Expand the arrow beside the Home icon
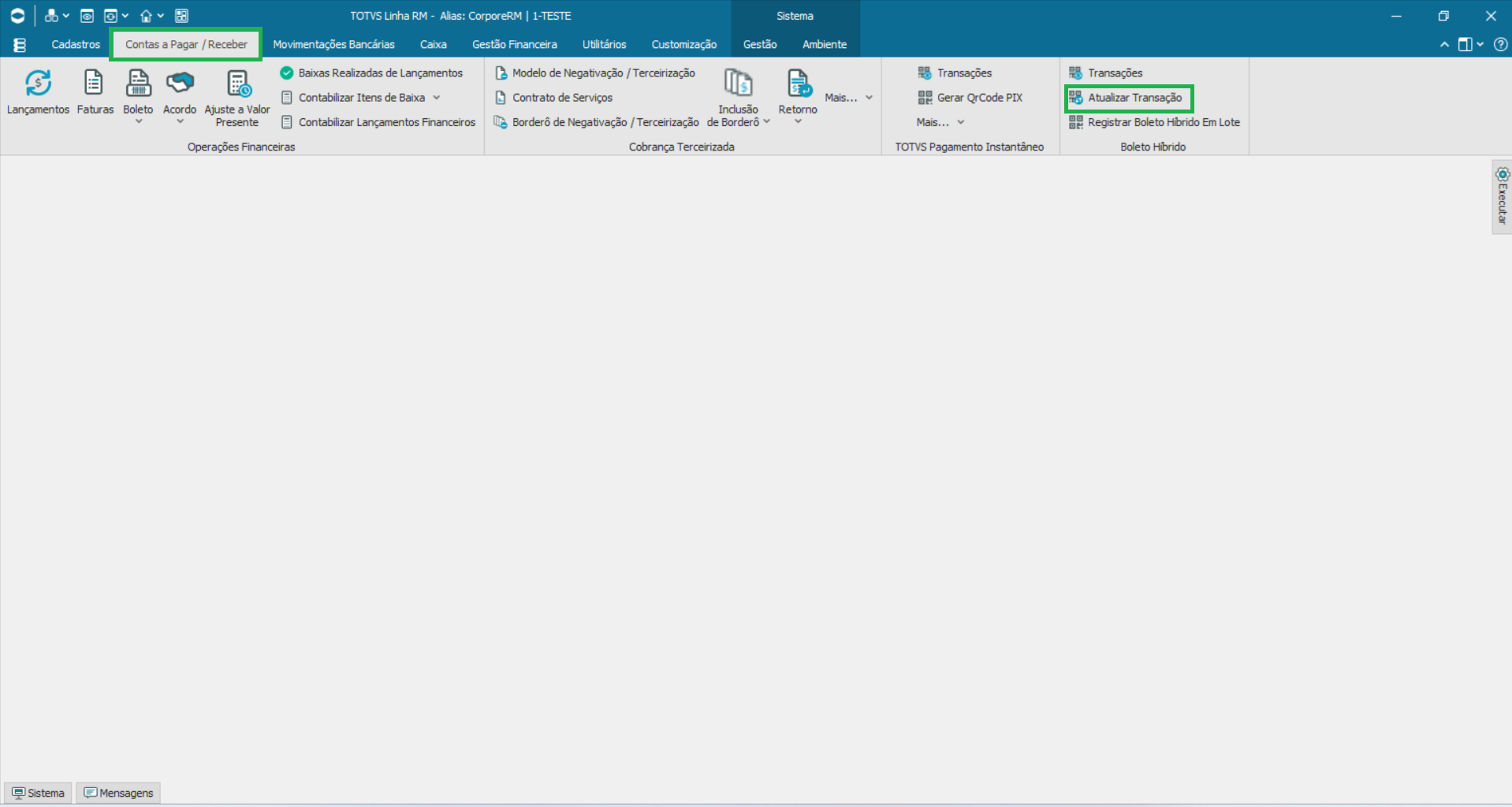This screenshot has width=1512, height=807. point(160,16)
